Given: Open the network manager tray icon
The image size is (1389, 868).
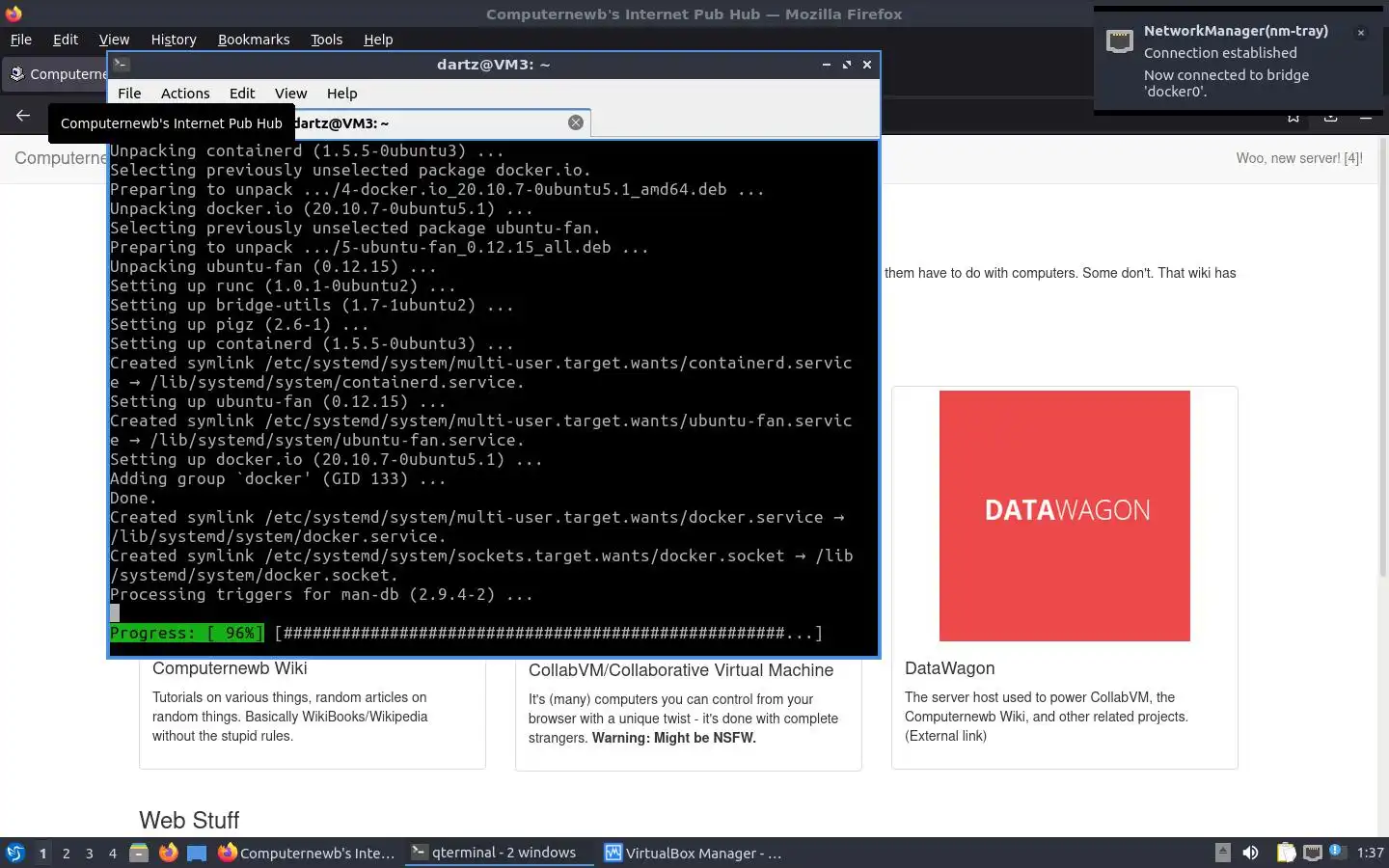Looking at the screenshot, I should pyautogui.click(x=1313, y=853).
